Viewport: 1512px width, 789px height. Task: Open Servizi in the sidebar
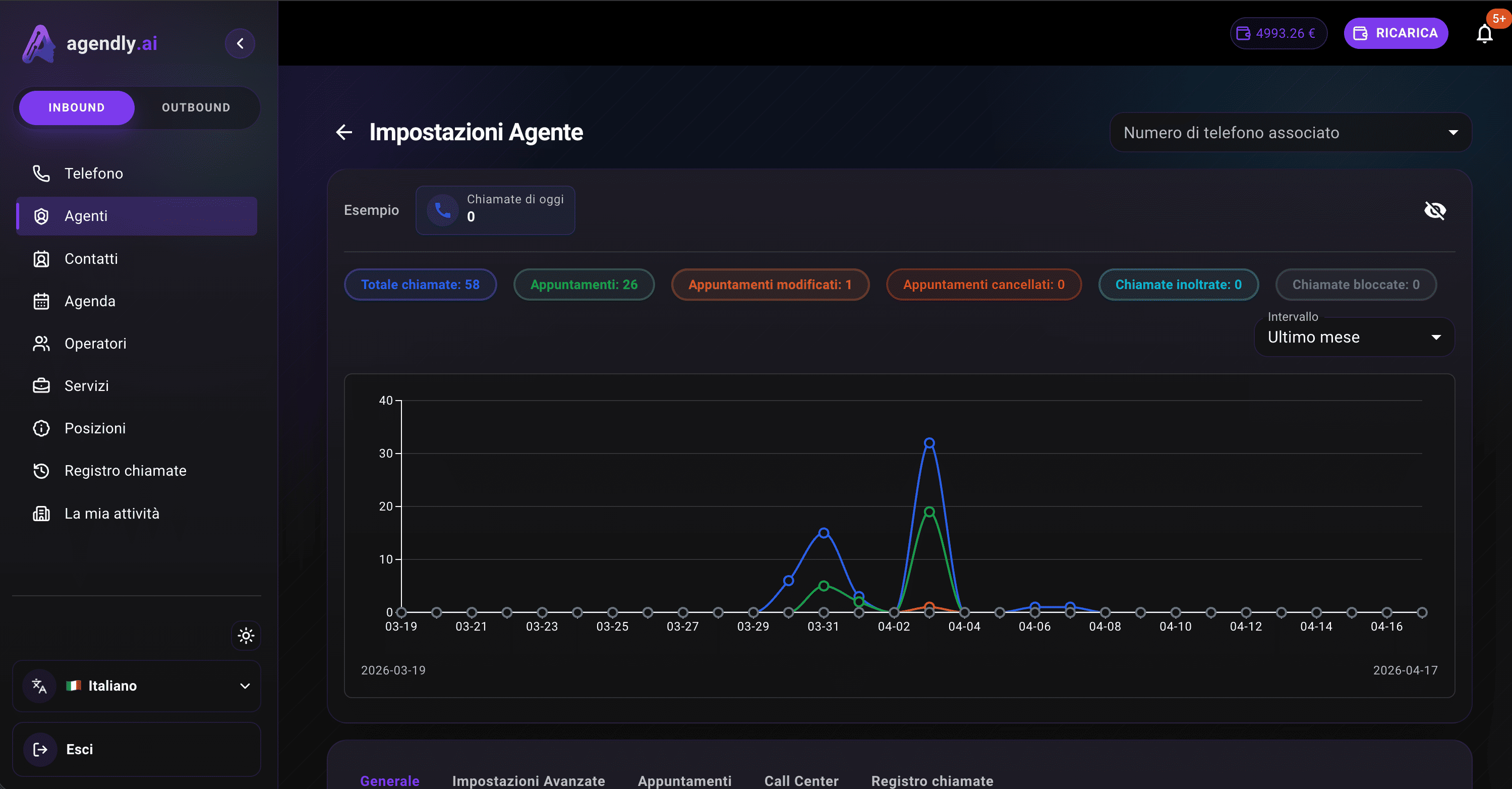click(x=137, y=386)
